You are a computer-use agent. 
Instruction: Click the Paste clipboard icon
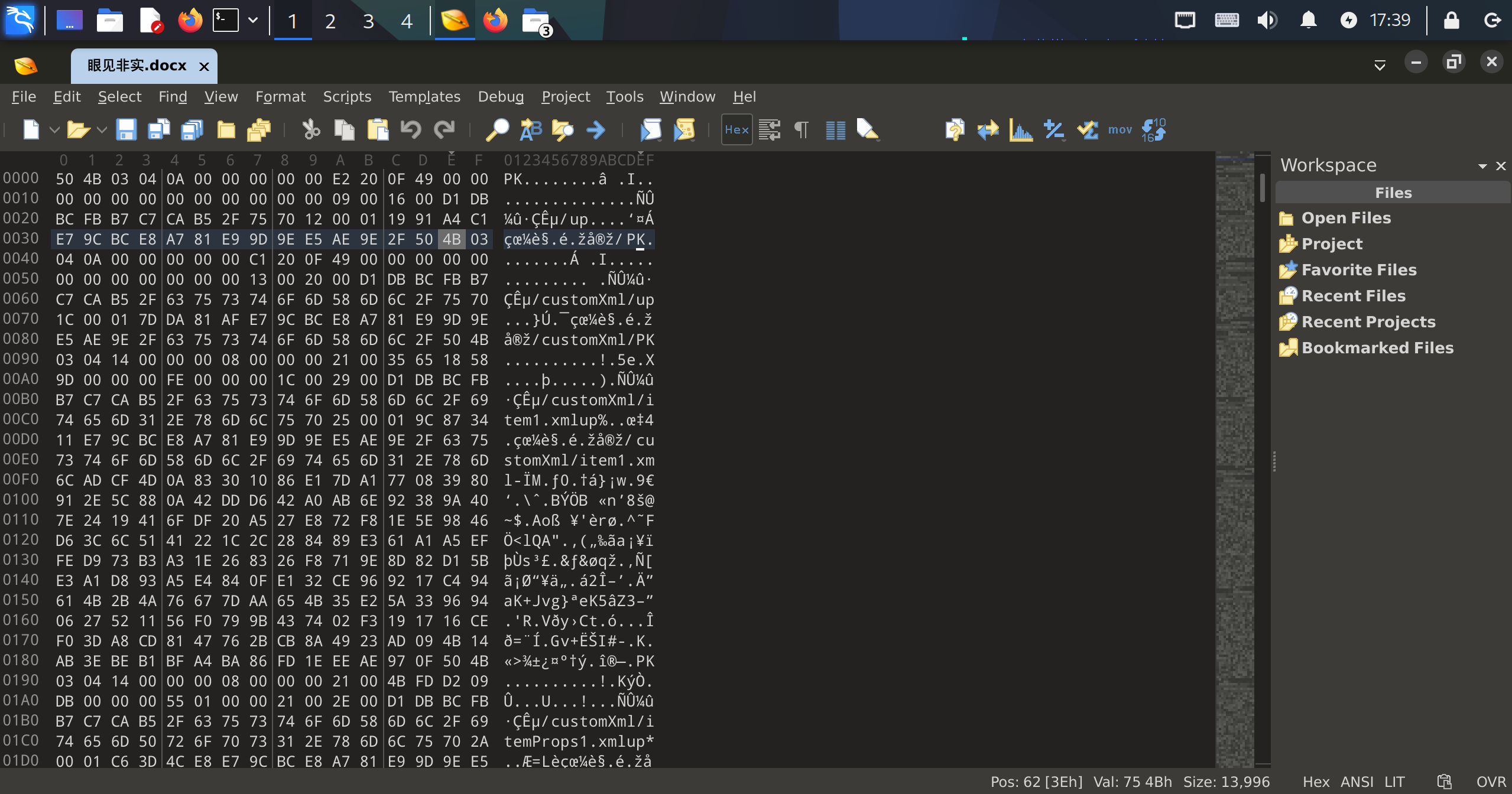[378, 129]
